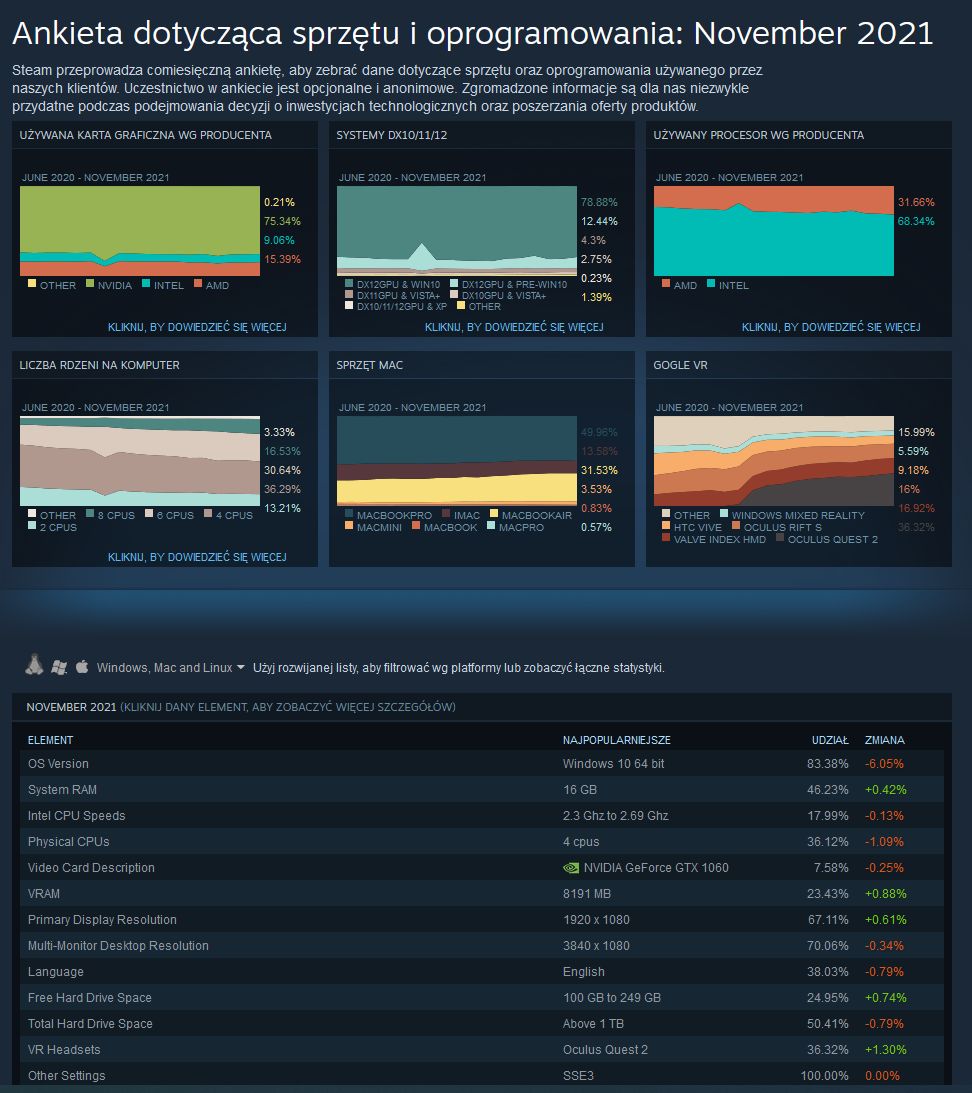Viewport: 972px width, 1093px height.
Task: Click the DX12GPU & WIN10 legend swatch
Action: pyautogui.click(x=349, y=283)
